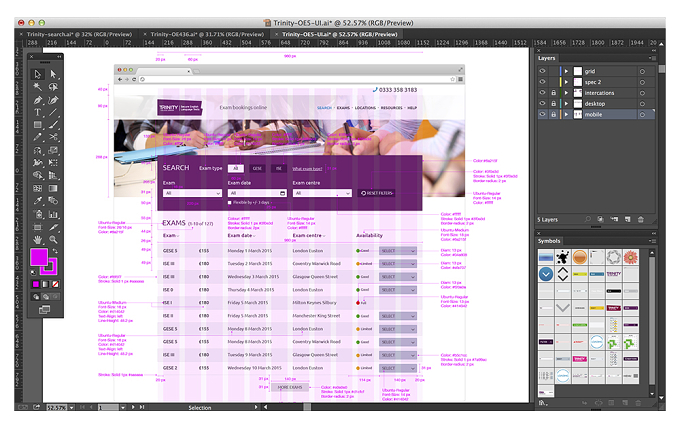Expand the desktop layer

pos(566,104)
